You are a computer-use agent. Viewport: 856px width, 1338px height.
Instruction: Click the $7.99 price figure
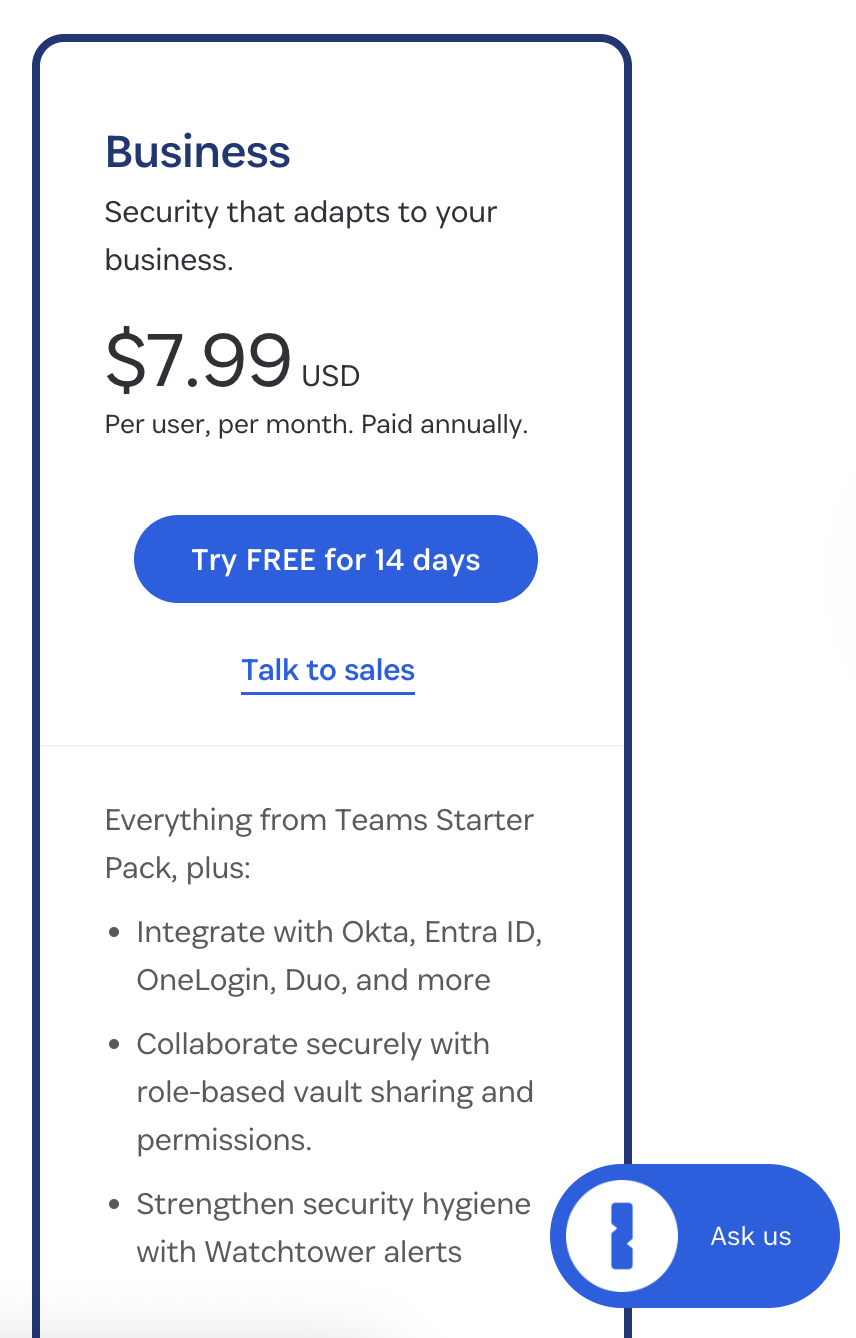[199, 360]
